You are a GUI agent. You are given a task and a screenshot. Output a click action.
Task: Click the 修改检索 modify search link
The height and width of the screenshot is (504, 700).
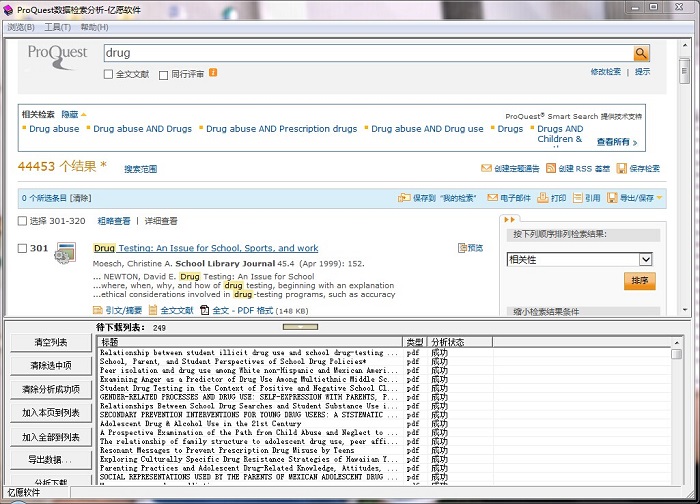pyautogui.click(x=606, y=71)
